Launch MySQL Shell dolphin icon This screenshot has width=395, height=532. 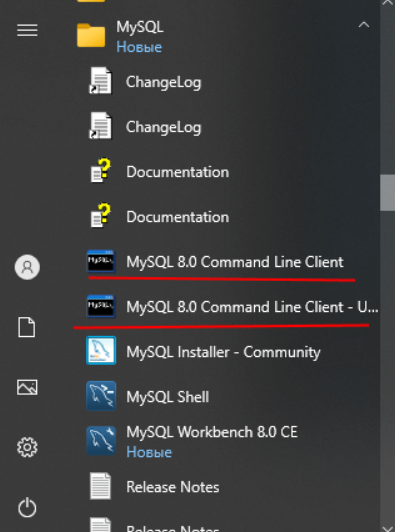click(101, 396)
